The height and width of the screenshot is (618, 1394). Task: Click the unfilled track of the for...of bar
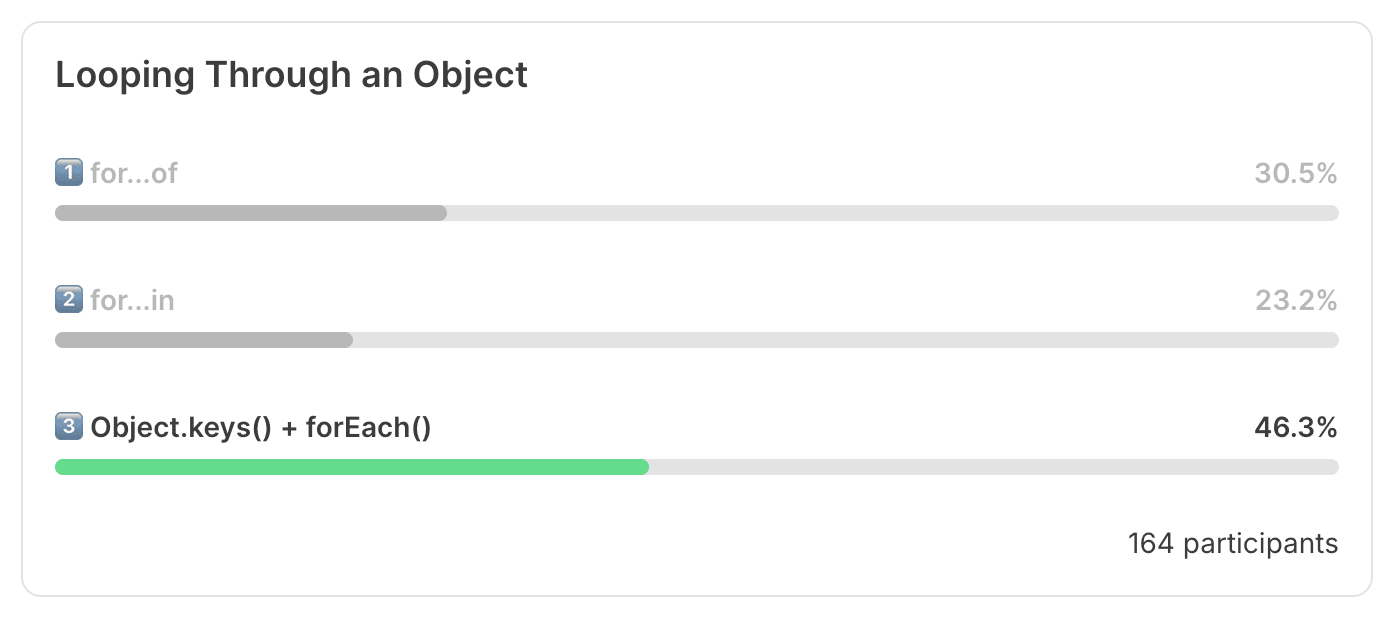tap(890, 213)
